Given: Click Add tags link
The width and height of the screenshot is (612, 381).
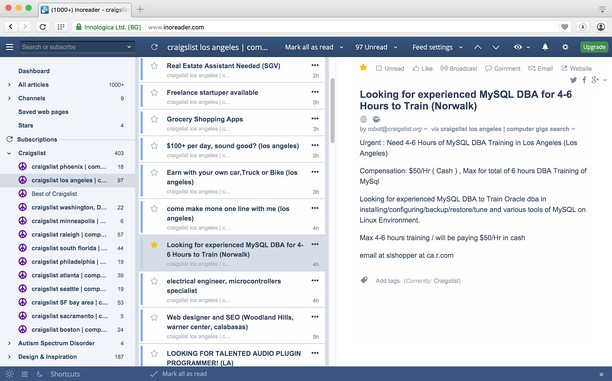Looking at the screenshot, I should (x=387, y=281).
